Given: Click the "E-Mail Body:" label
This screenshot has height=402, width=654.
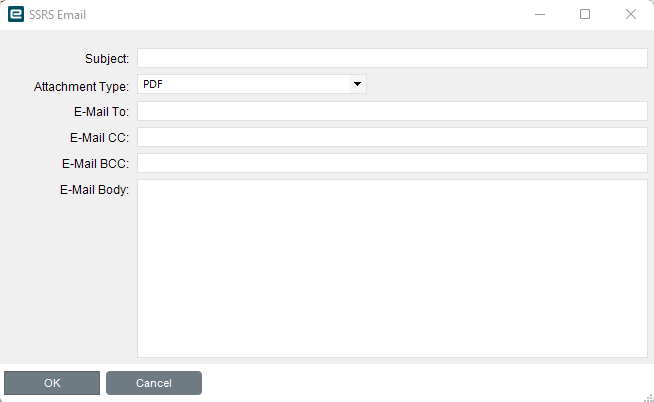Looking at the screenshot, I should tap(95, 190).
